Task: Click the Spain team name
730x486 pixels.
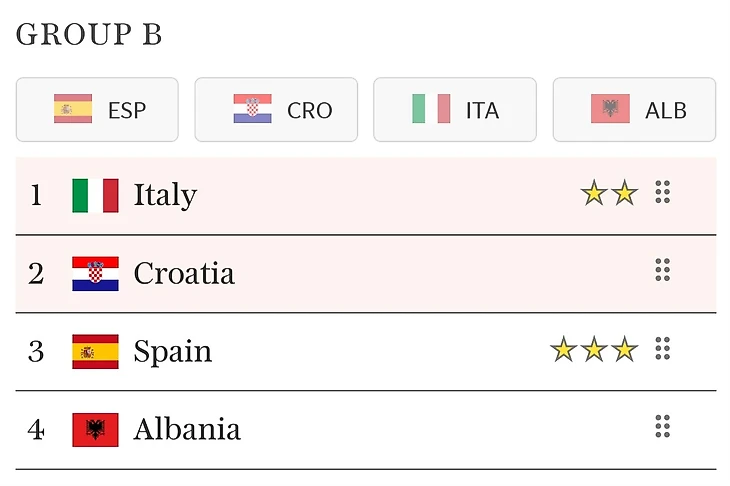Action: (x=173, y=351)
